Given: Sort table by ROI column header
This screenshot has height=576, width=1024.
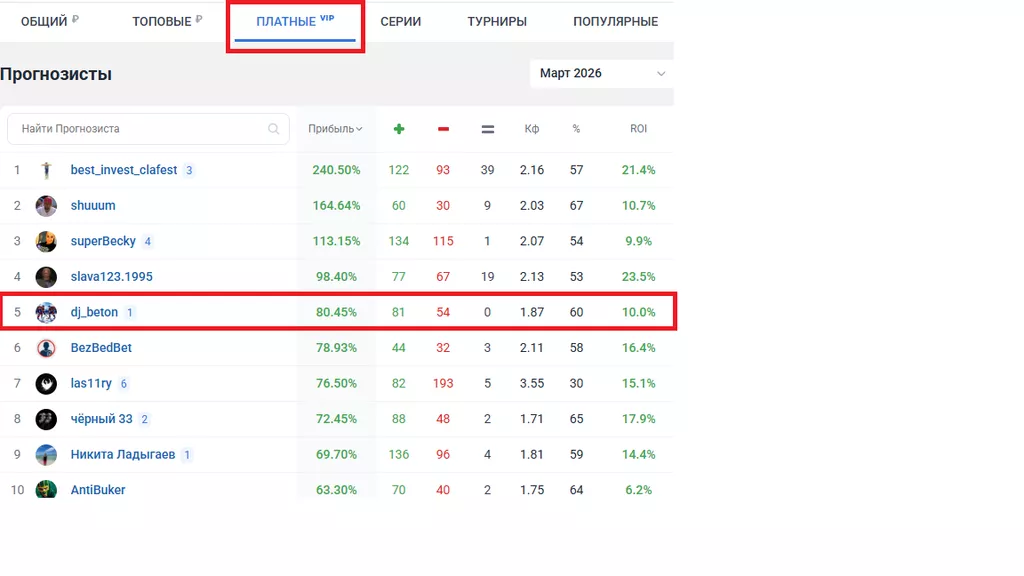Looking at the screenshot, I should pyautogui.click(x=638, y=129).
